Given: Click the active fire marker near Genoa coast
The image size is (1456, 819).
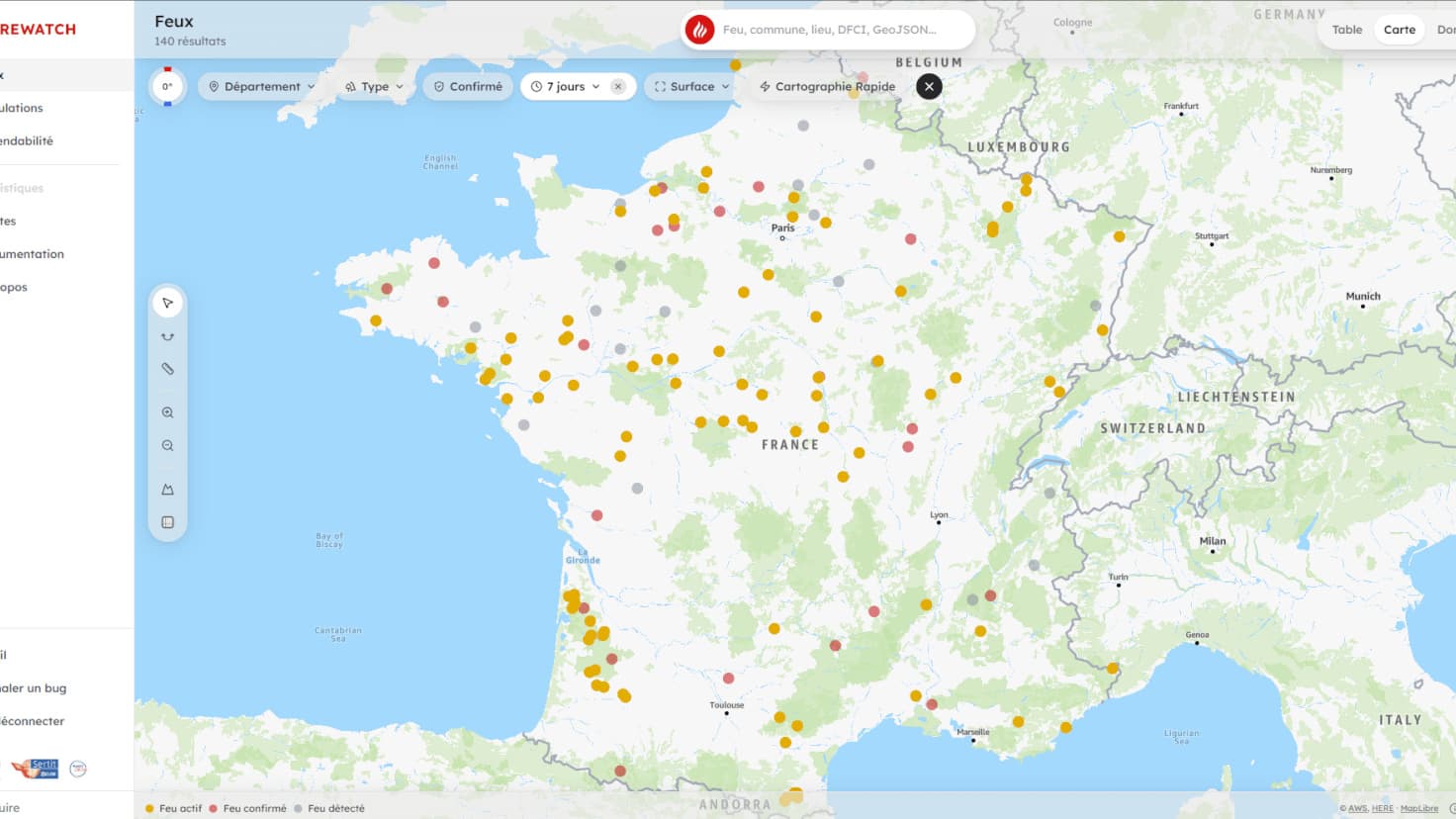Looking at the screenshot, I should pyautogui.click(x=1113, y=669).
